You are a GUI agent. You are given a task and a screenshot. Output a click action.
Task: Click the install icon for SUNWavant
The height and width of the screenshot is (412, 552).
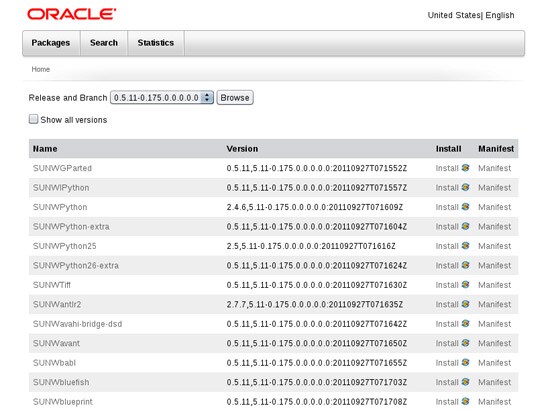tap(465, 343)
